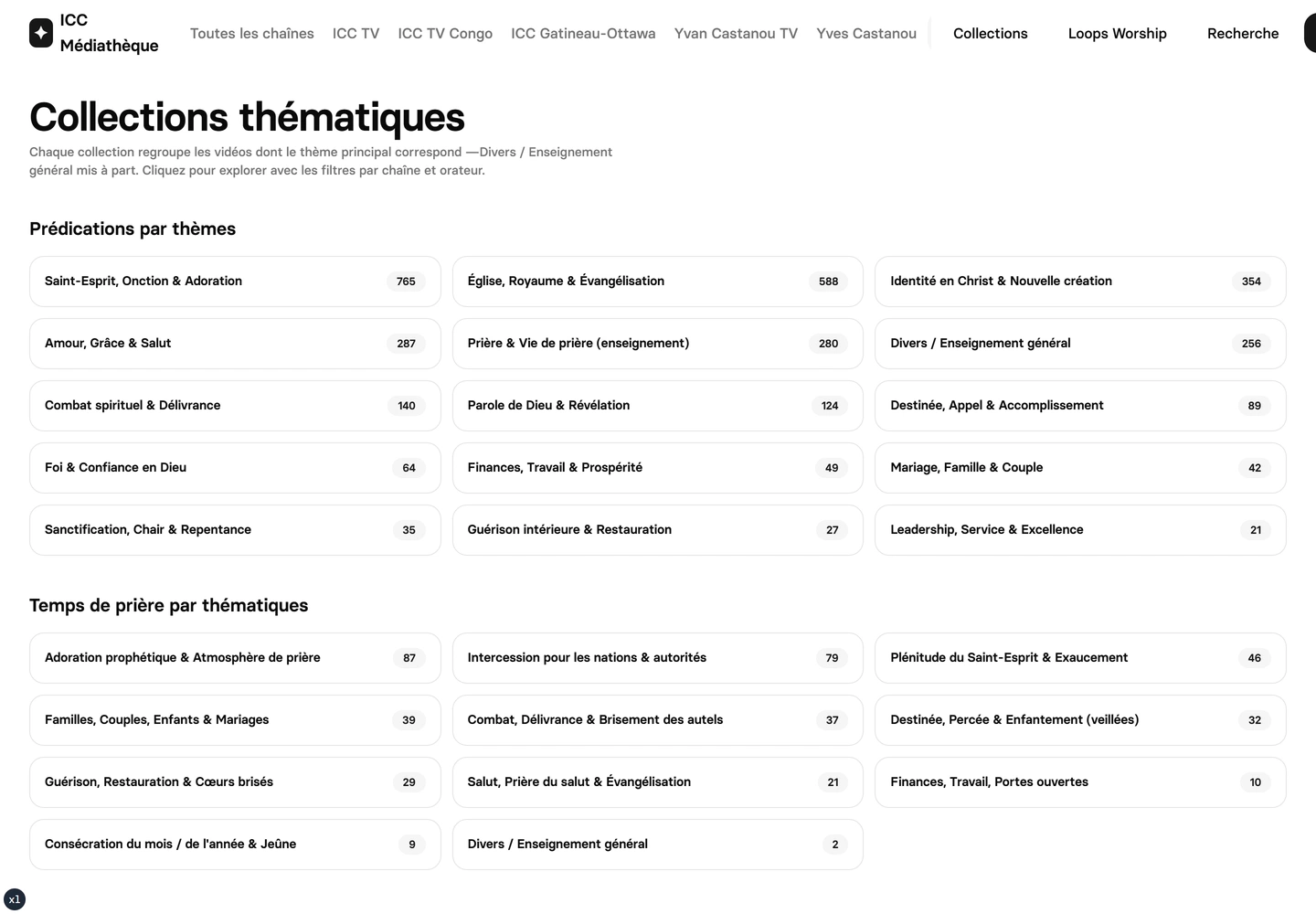
Task: Select Intercession pour les nations & autorités
Action: [x=658, y=658]
